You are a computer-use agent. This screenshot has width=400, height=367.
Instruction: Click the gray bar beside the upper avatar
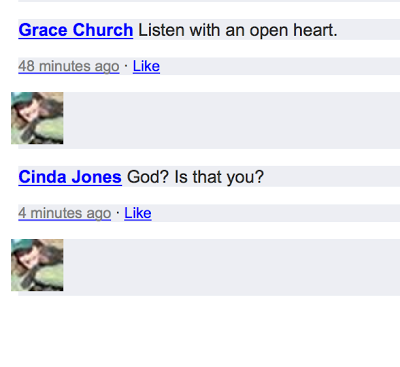[x=232, y=120]
